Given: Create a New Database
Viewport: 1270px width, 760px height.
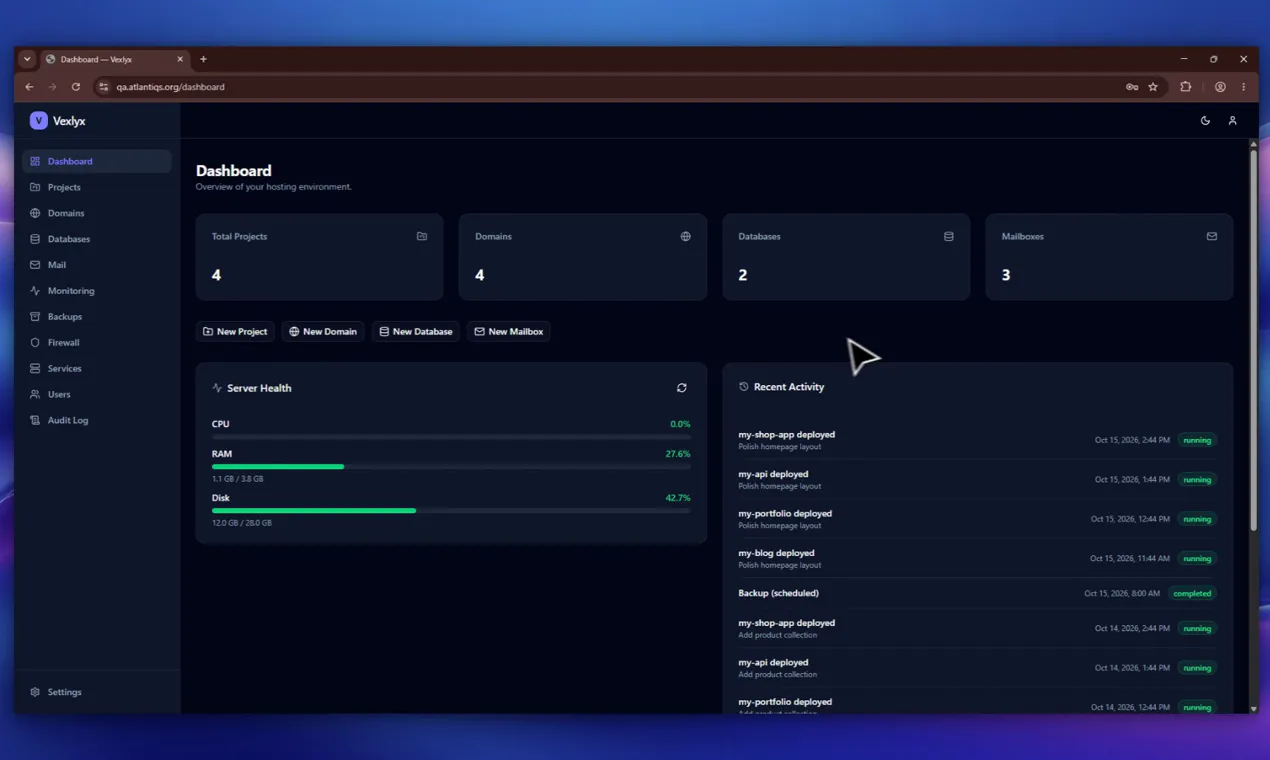Looking at the screenshot, I should pos(416,332).
